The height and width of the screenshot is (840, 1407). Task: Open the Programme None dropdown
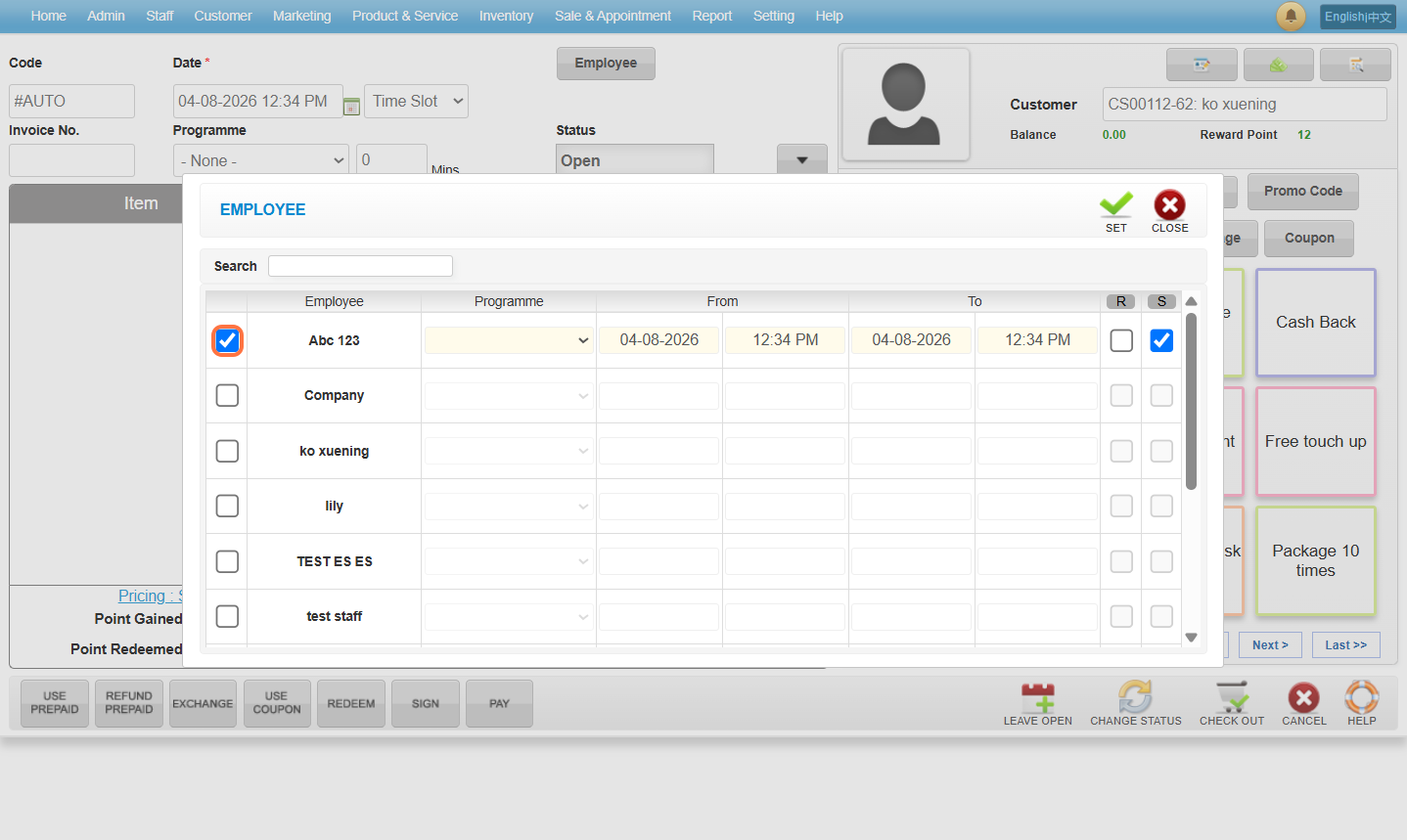[x=262, y=160]
